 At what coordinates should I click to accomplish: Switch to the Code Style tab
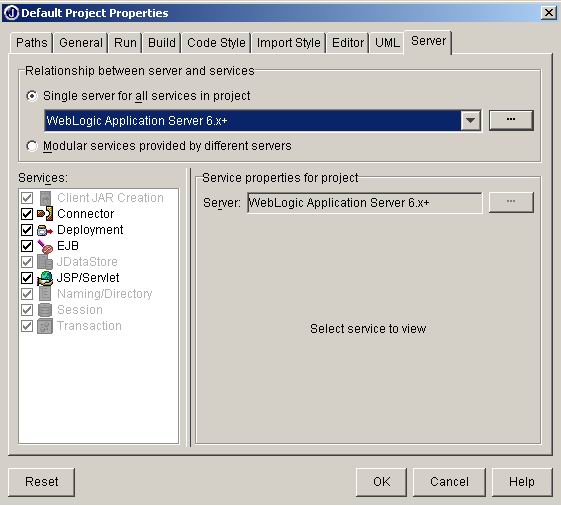(x=216, y=43)
